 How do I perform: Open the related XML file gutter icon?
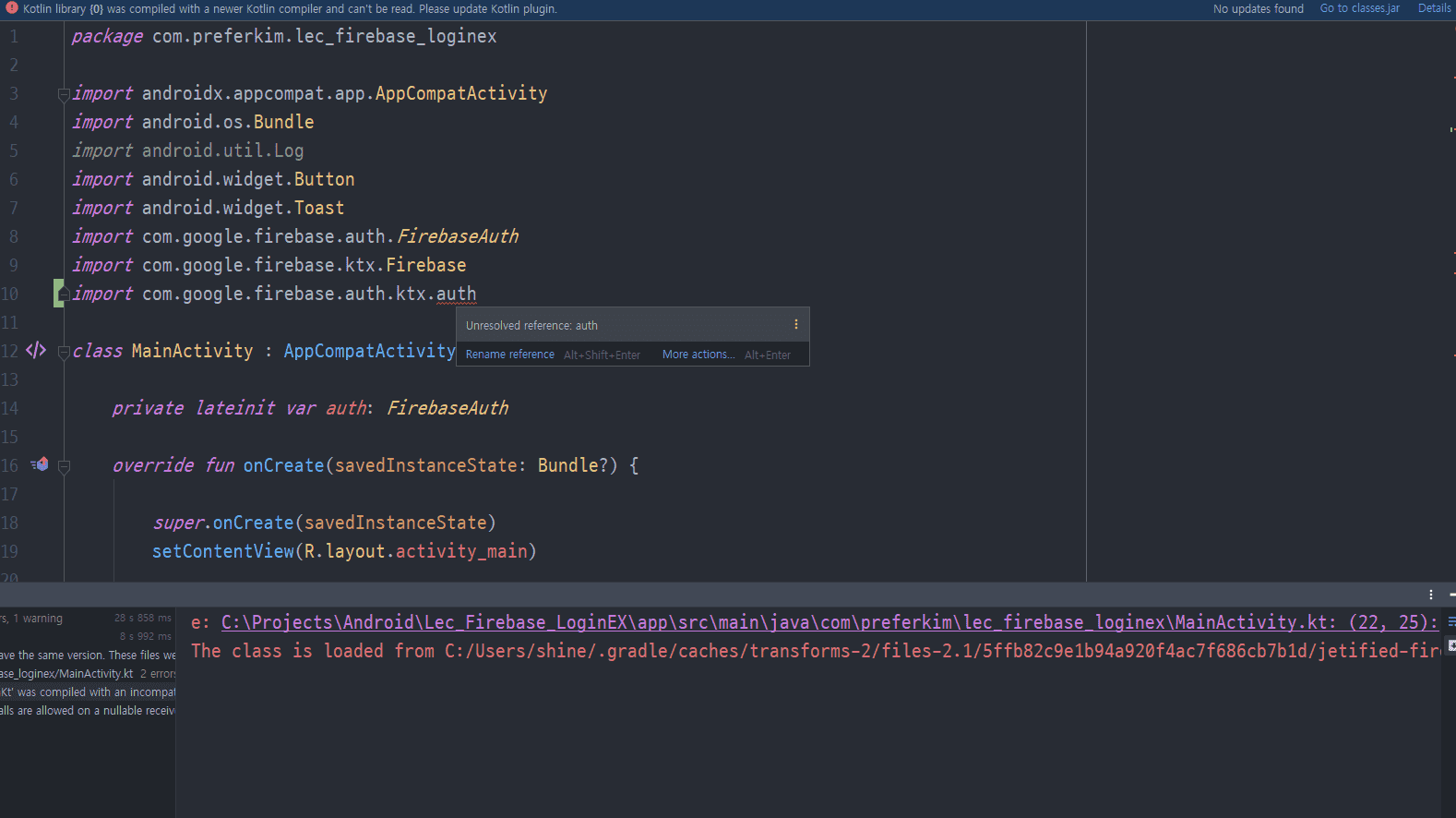pyautogui.click(x=36, y=350)
